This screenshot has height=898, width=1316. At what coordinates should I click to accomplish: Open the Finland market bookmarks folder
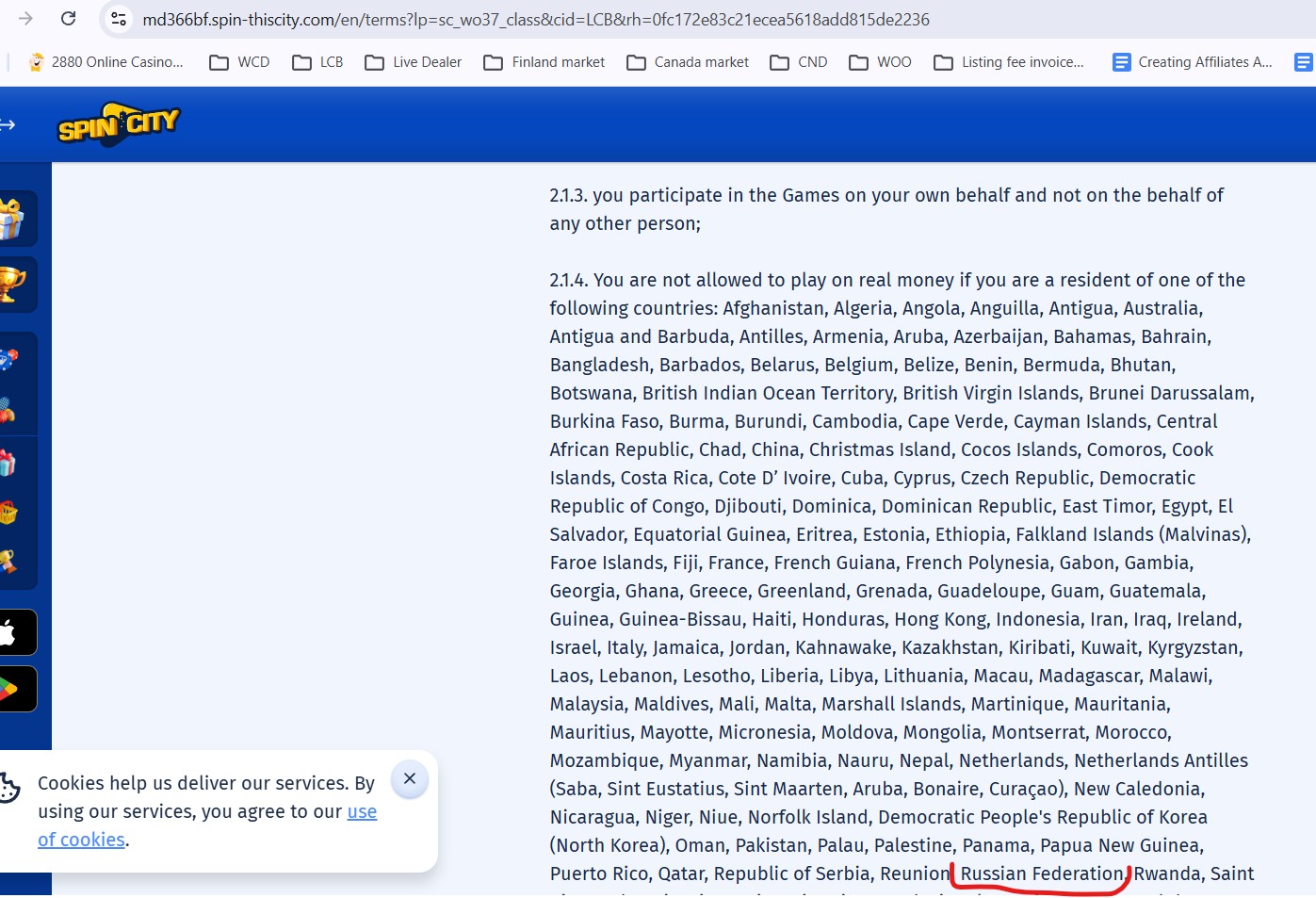tap(544, 62)
